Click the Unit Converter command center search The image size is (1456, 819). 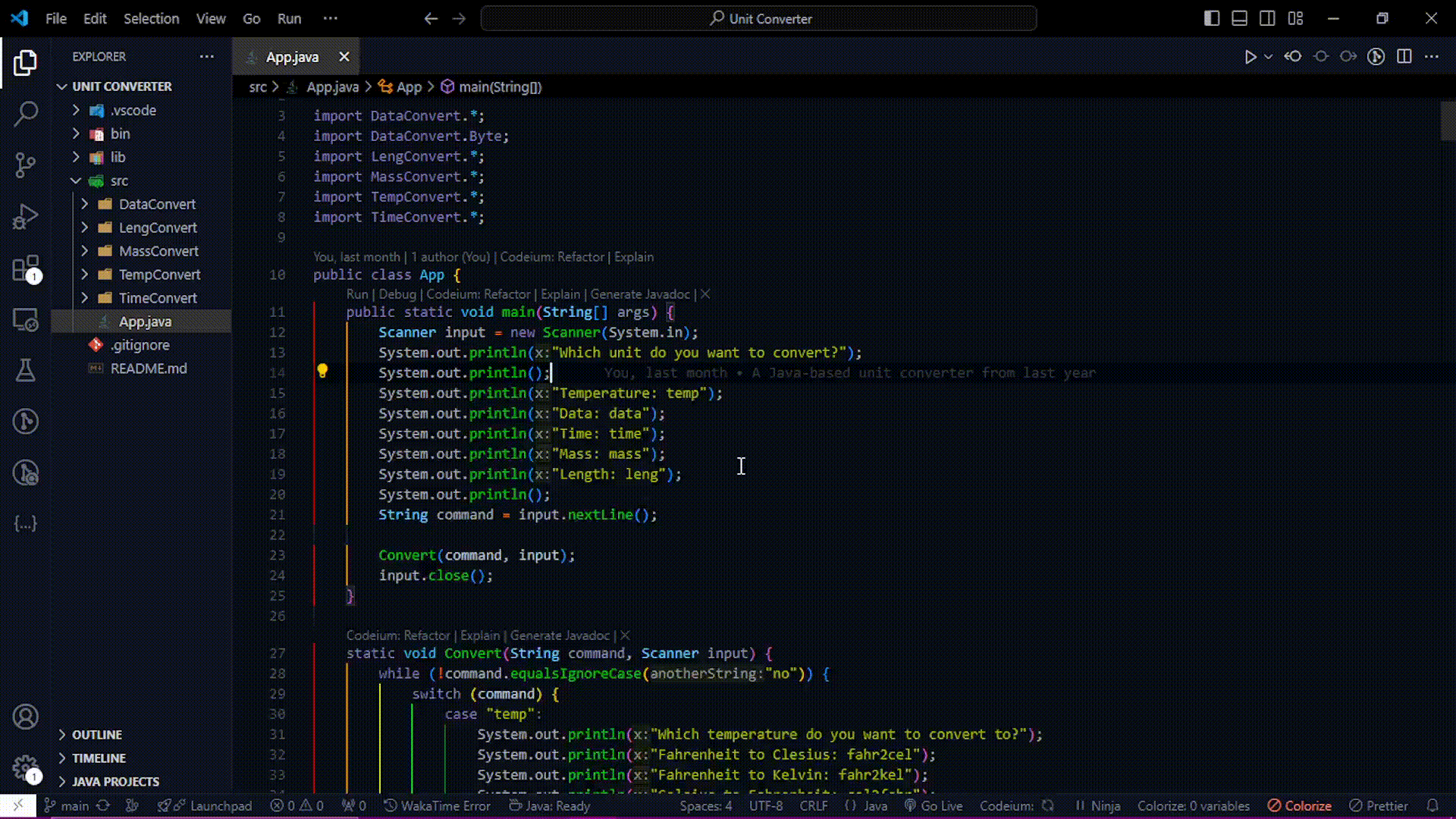click(758, 18)
